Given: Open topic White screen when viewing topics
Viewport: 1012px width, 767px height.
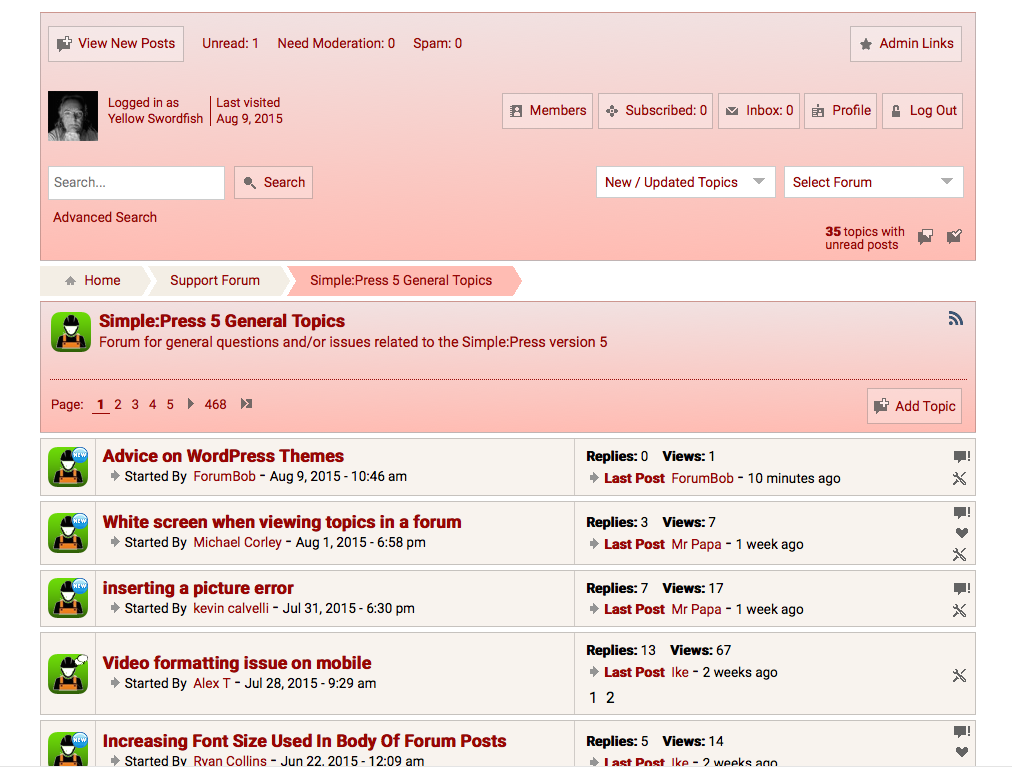Looking at the screenshot, I should click(281, 522).
